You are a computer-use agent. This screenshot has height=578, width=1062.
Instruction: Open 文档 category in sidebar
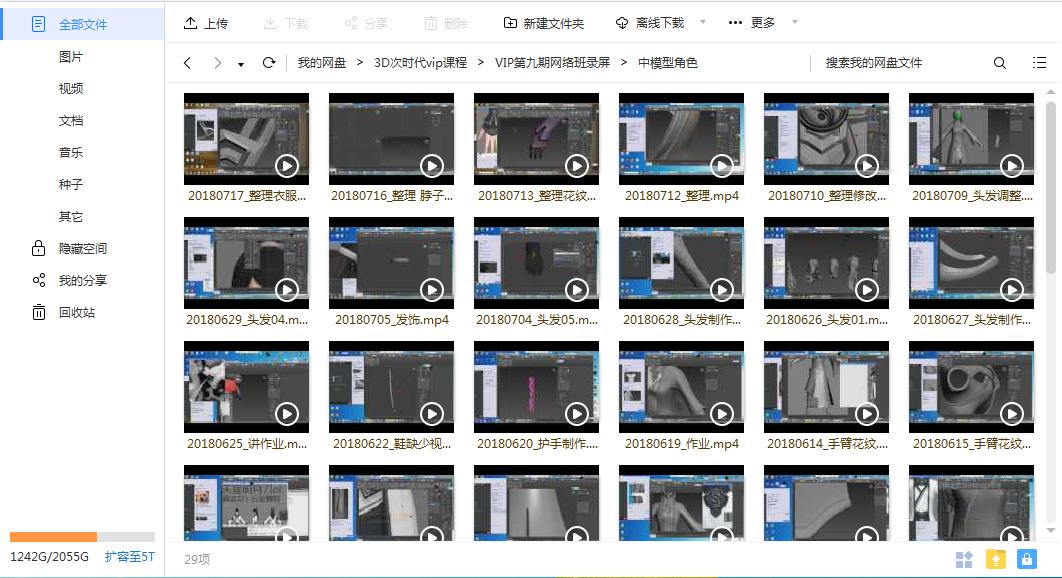pos(70,121)
